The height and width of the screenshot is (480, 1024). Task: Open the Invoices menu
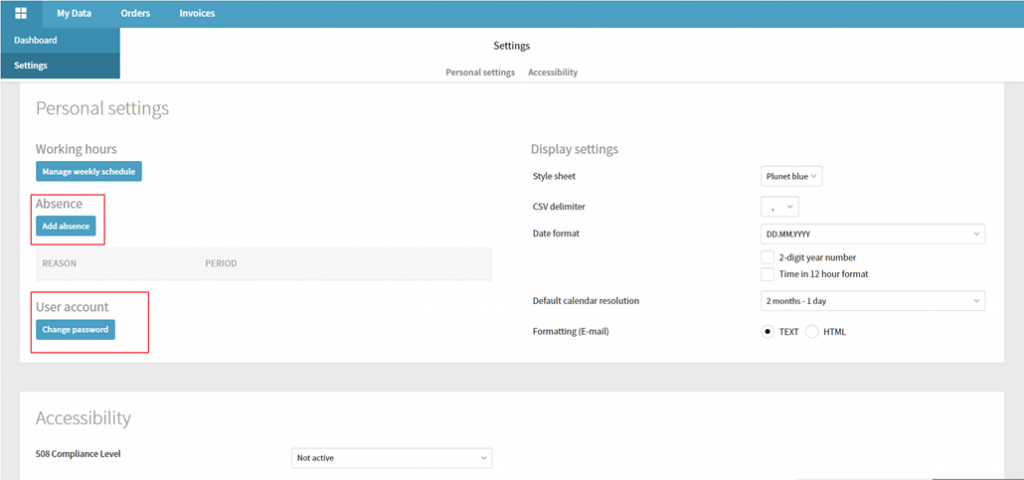197,13
